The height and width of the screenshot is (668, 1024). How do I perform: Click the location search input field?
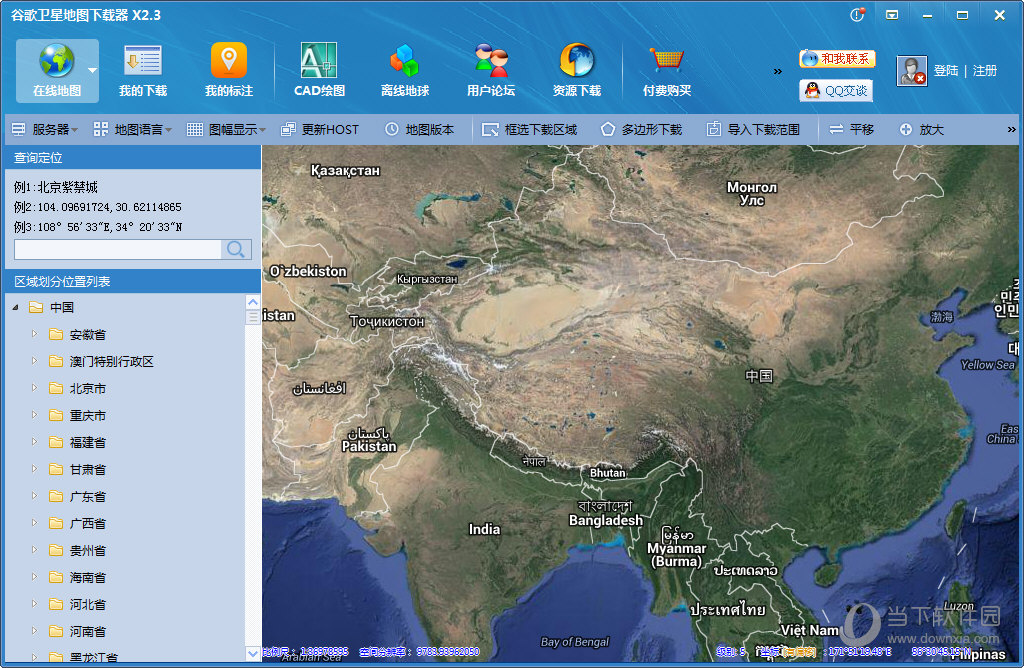click(118, 249)
